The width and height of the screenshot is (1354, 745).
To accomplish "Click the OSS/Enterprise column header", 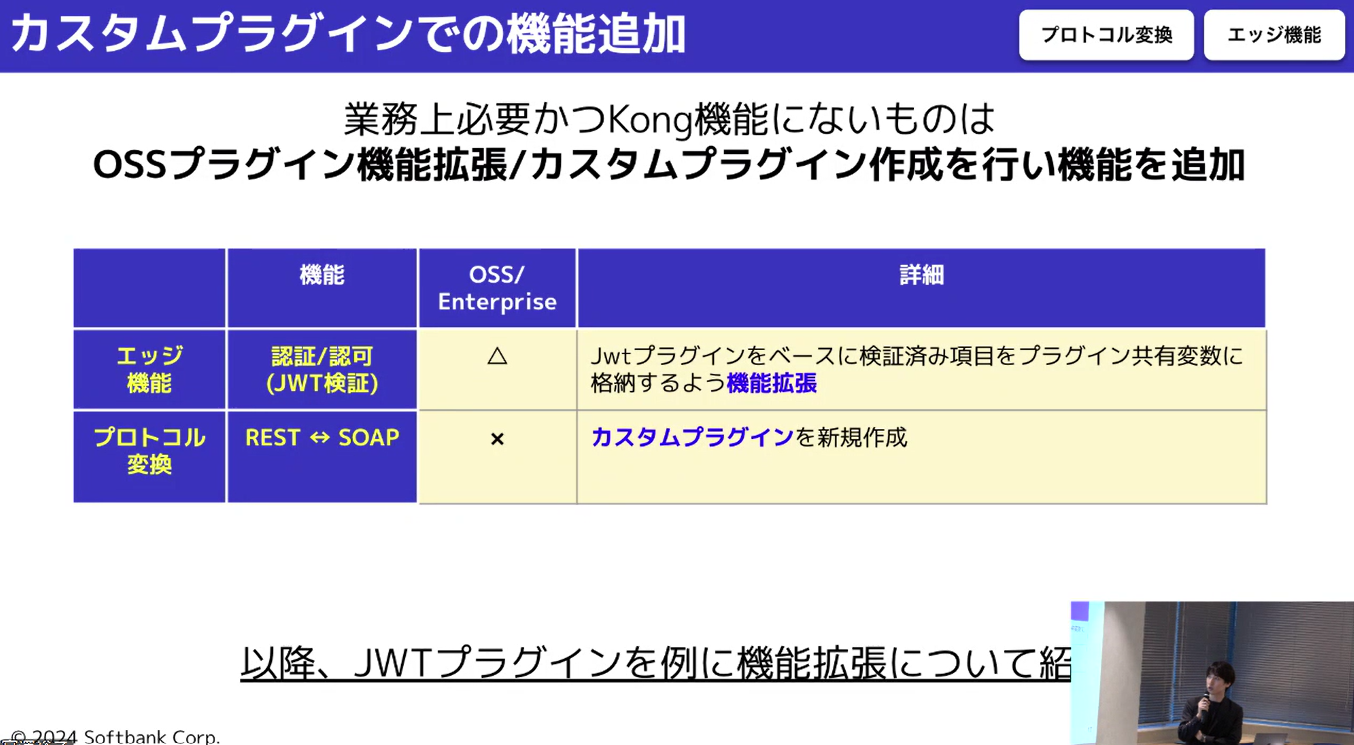I will (497, 288).
